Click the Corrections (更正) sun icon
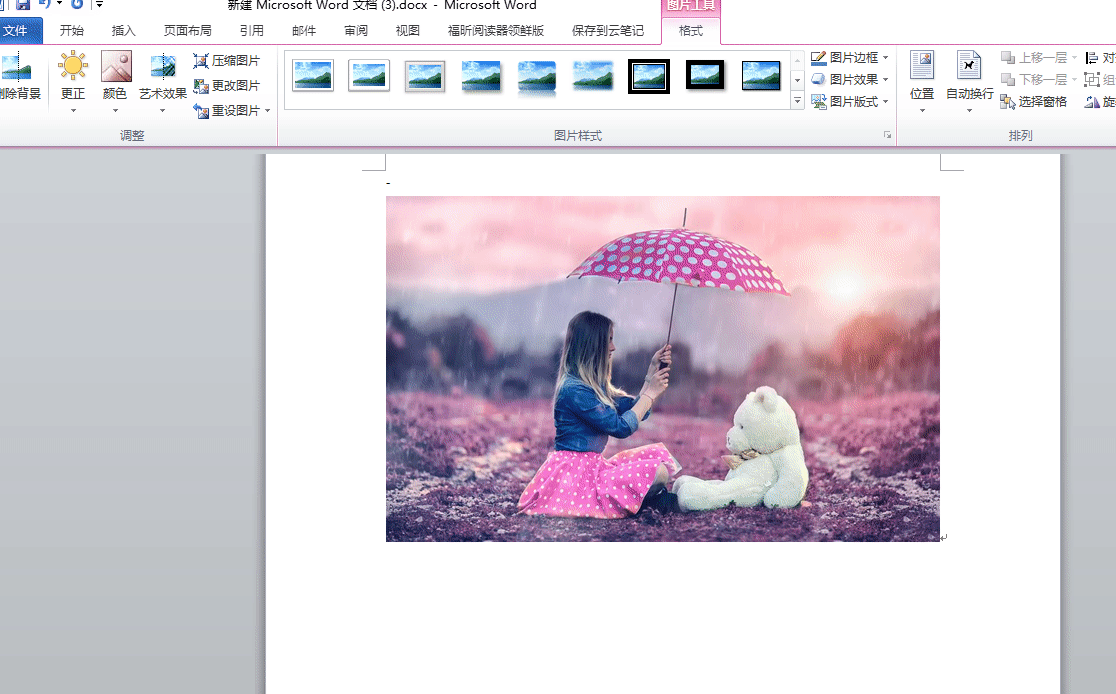The image size is (1116, 694). 73,68
